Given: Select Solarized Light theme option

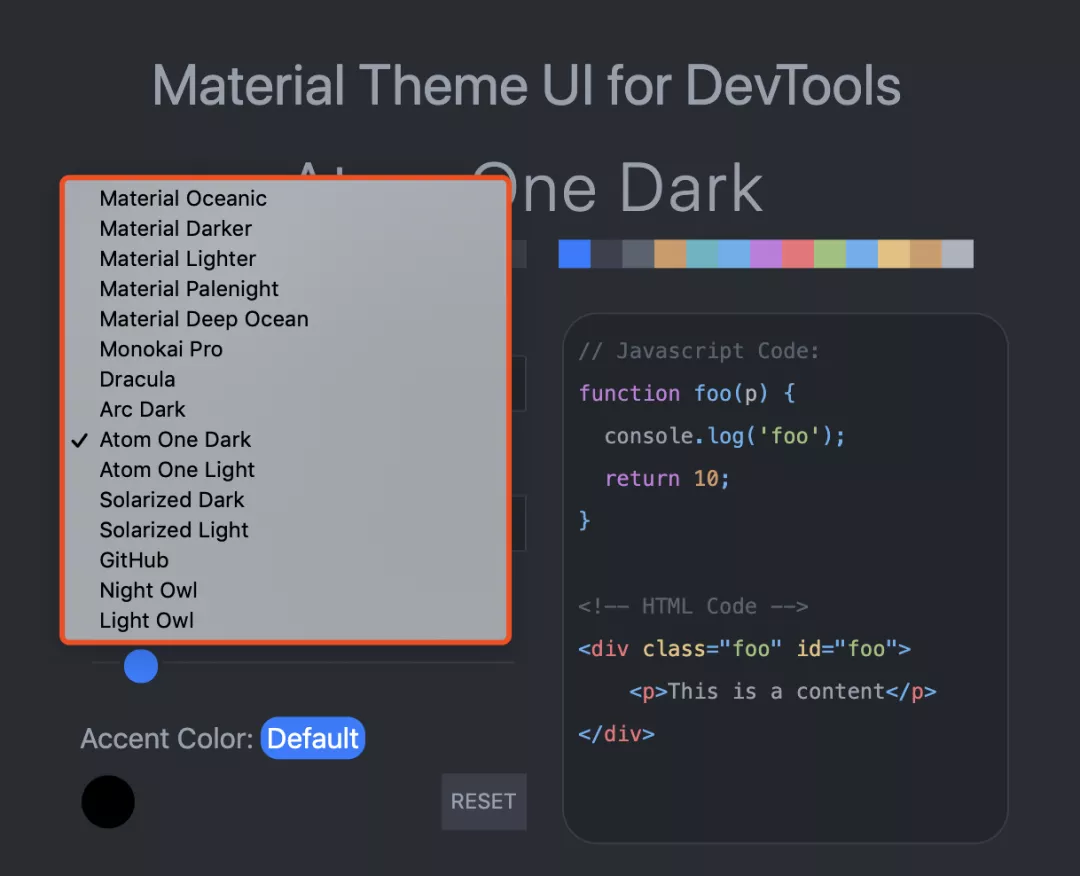Looking at the screenshot, I should click(x=286, y=530).
